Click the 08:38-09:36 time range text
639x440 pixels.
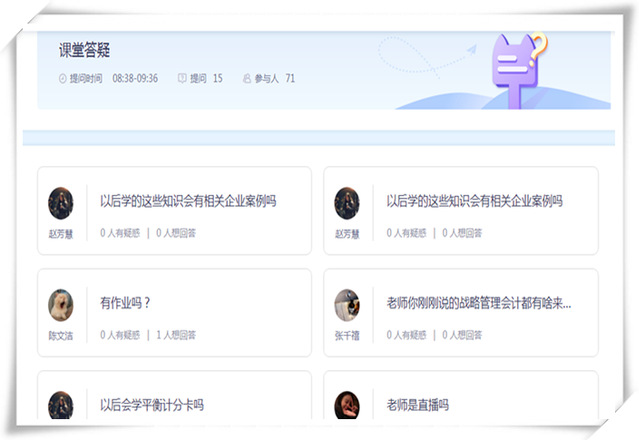click(135, 78)
